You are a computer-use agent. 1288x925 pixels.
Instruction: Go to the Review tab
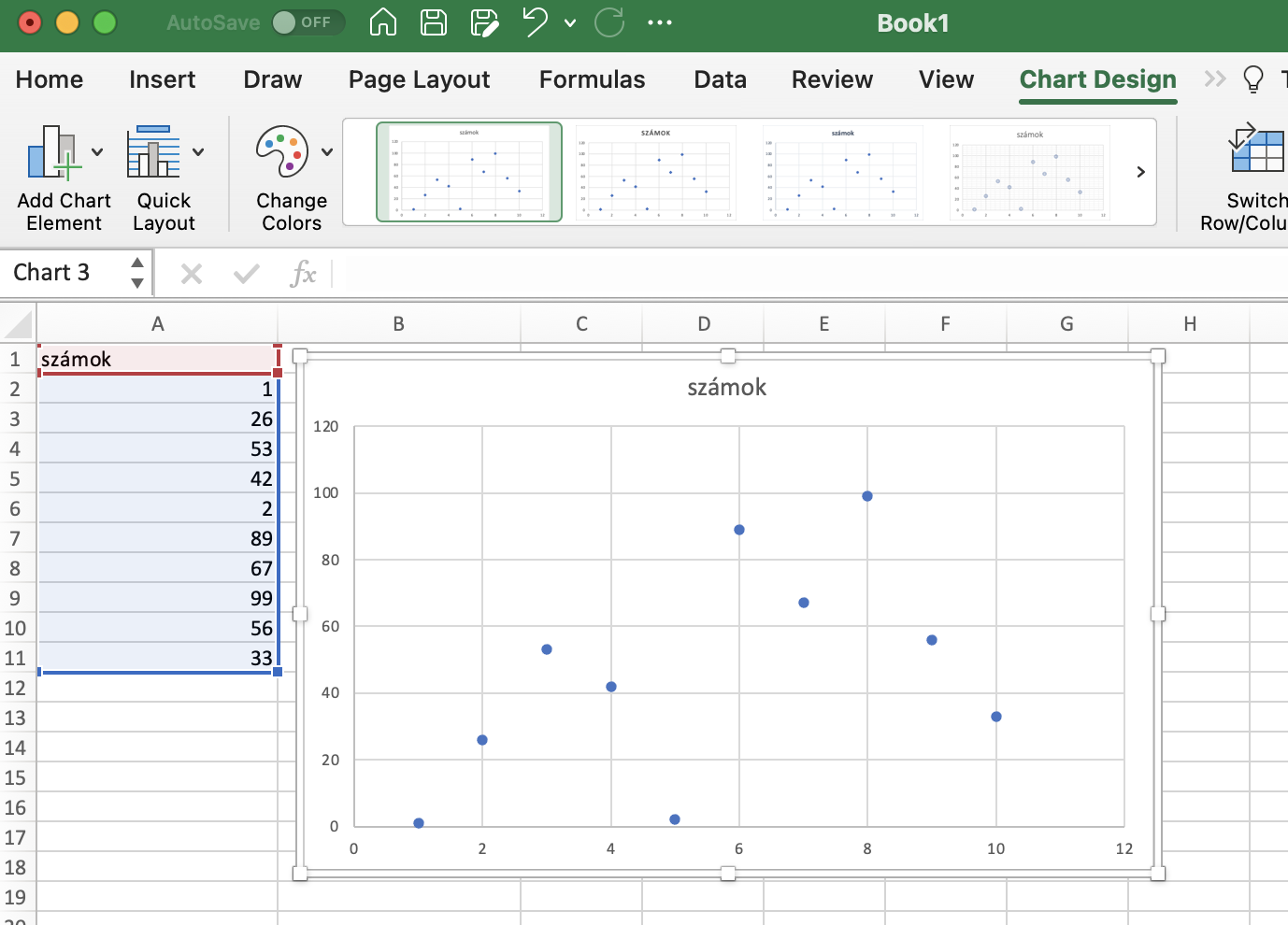click(833, 79)
